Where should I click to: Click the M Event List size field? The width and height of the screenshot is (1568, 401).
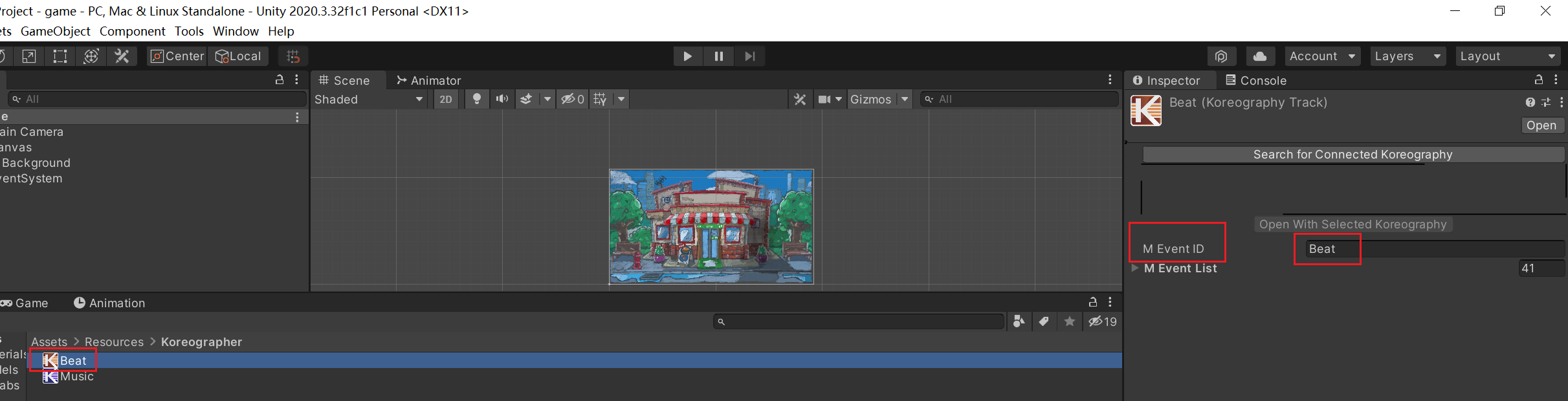[x=1541, y=268]
